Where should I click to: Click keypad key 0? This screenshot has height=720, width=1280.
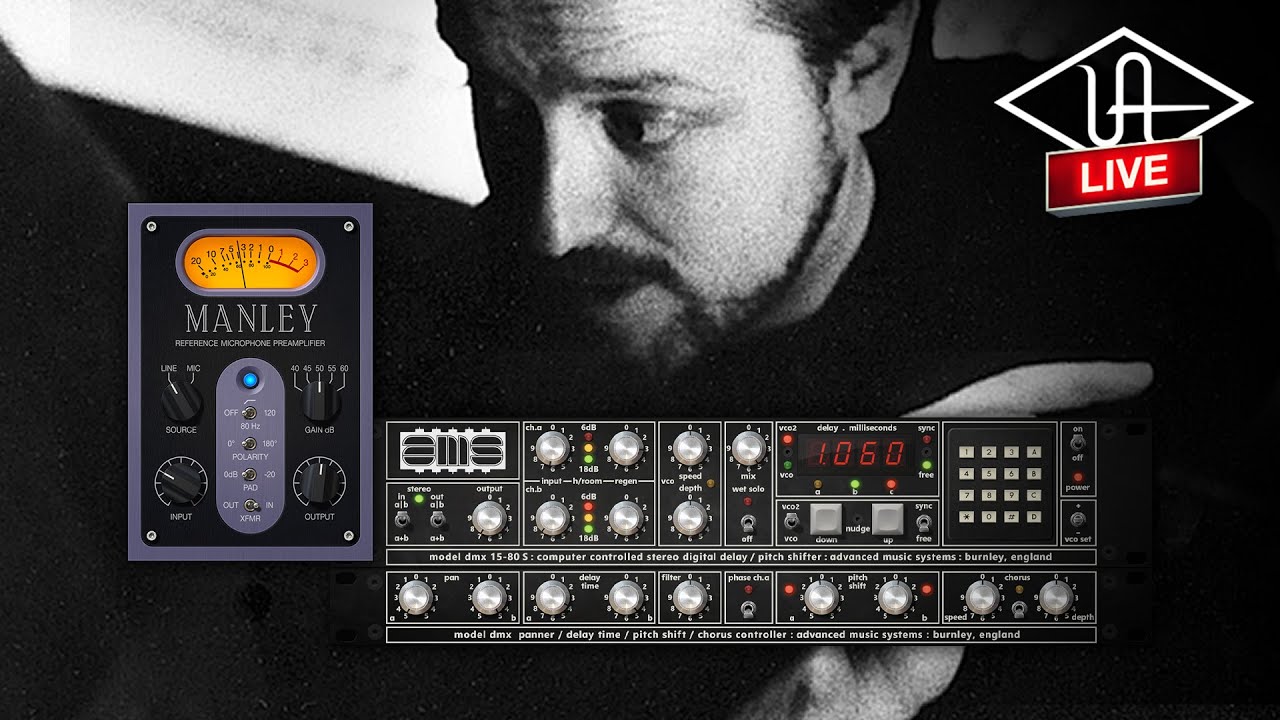tap(989, 517)
